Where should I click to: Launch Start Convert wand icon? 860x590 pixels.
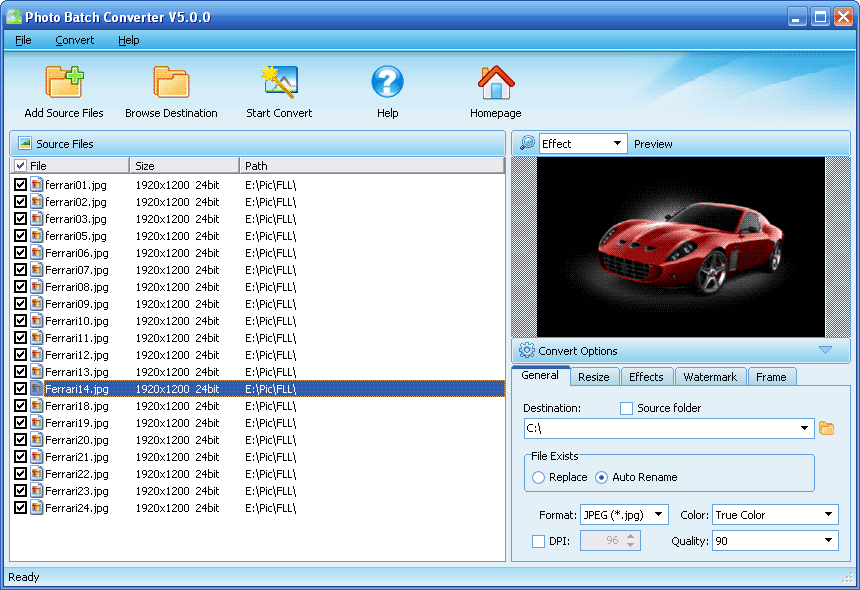(279, 82)
